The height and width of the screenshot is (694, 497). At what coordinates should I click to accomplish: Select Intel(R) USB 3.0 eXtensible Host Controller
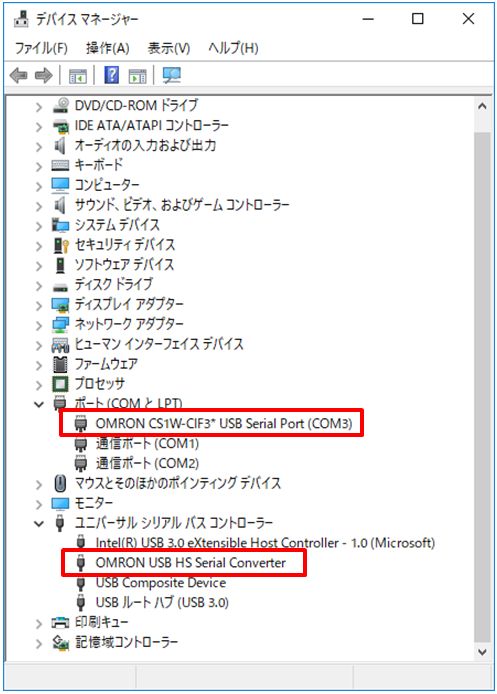pos(265,543)
